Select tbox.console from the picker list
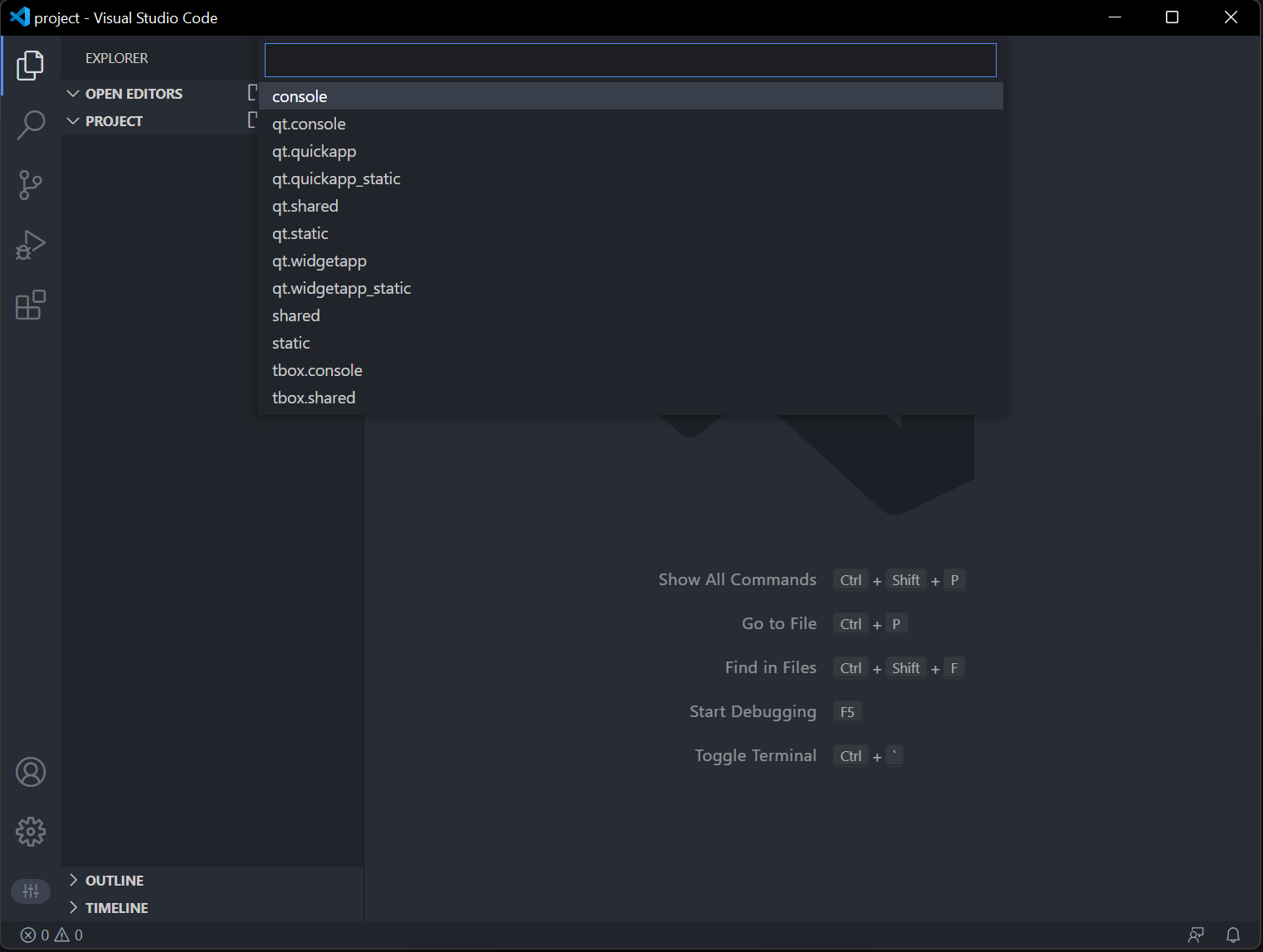The height and width of the screenshot is (952, 1263). [317, 370]
